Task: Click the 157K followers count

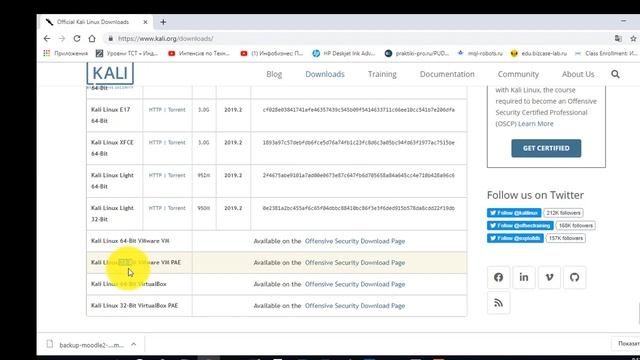Action: [x=565, y=238]
